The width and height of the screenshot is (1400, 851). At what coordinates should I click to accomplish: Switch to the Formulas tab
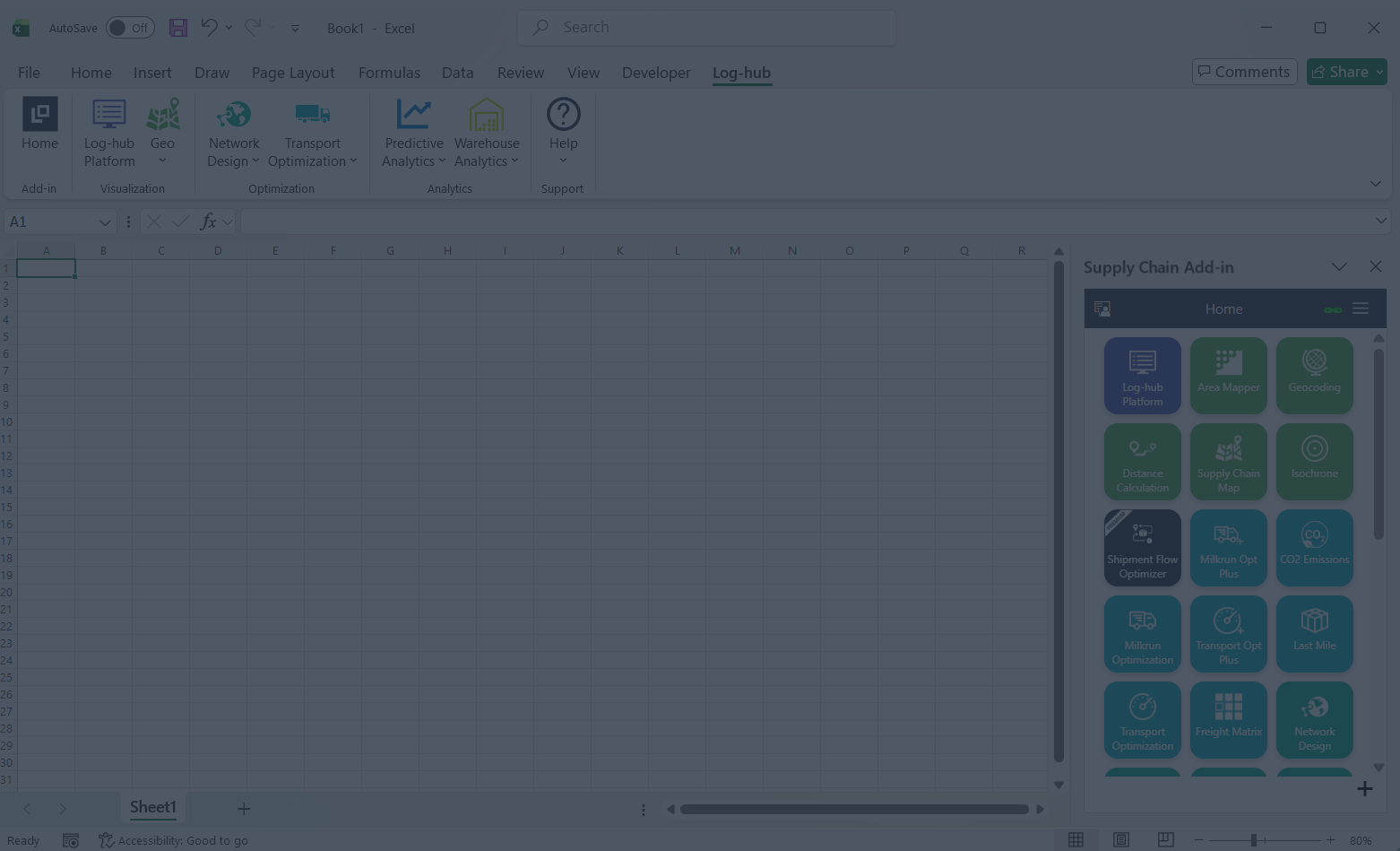coord(389,73)
